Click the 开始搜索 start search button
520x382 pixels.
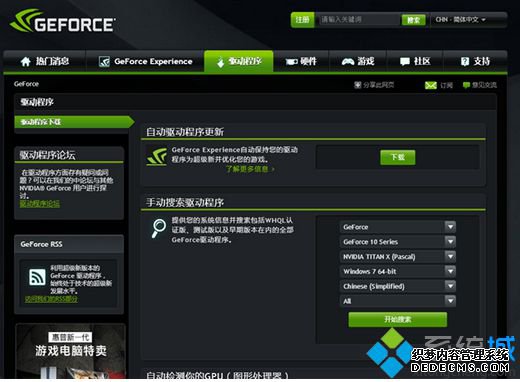(398, 319)
